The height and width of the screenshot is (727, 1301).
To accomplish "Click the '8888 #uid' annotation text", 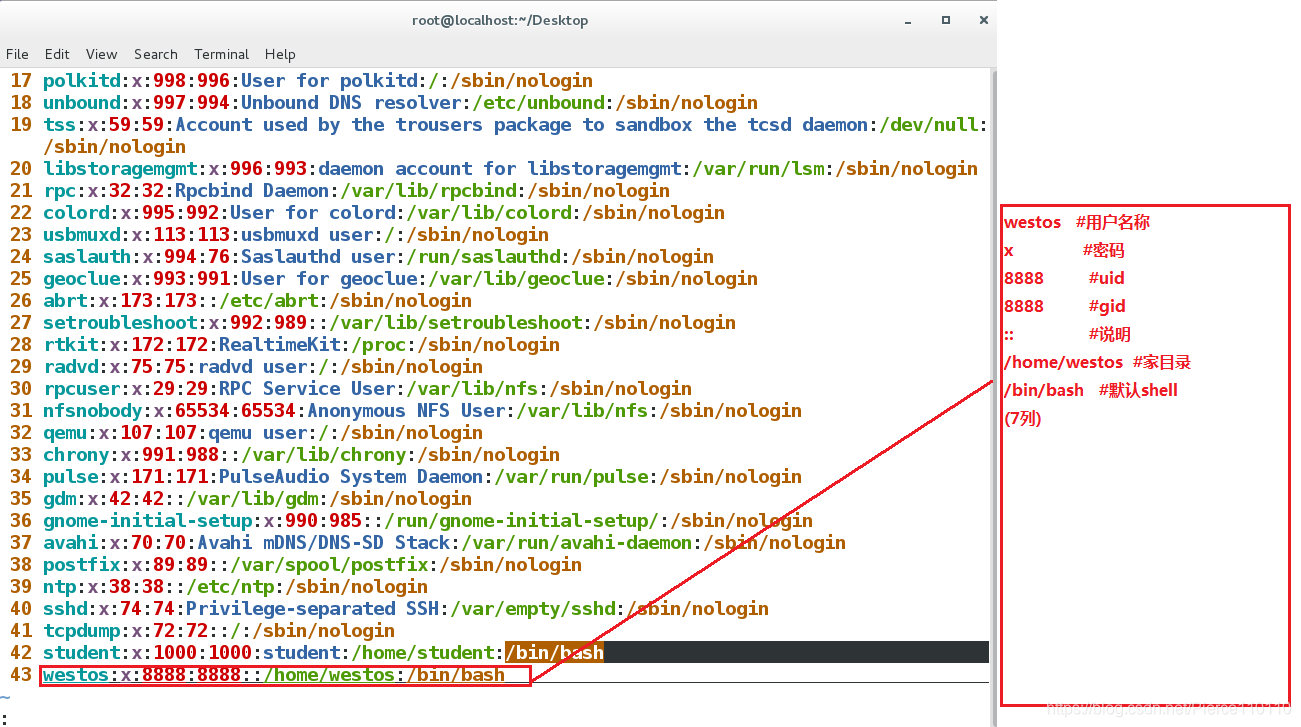I will pyautogui.click(x=1064, y=278).
